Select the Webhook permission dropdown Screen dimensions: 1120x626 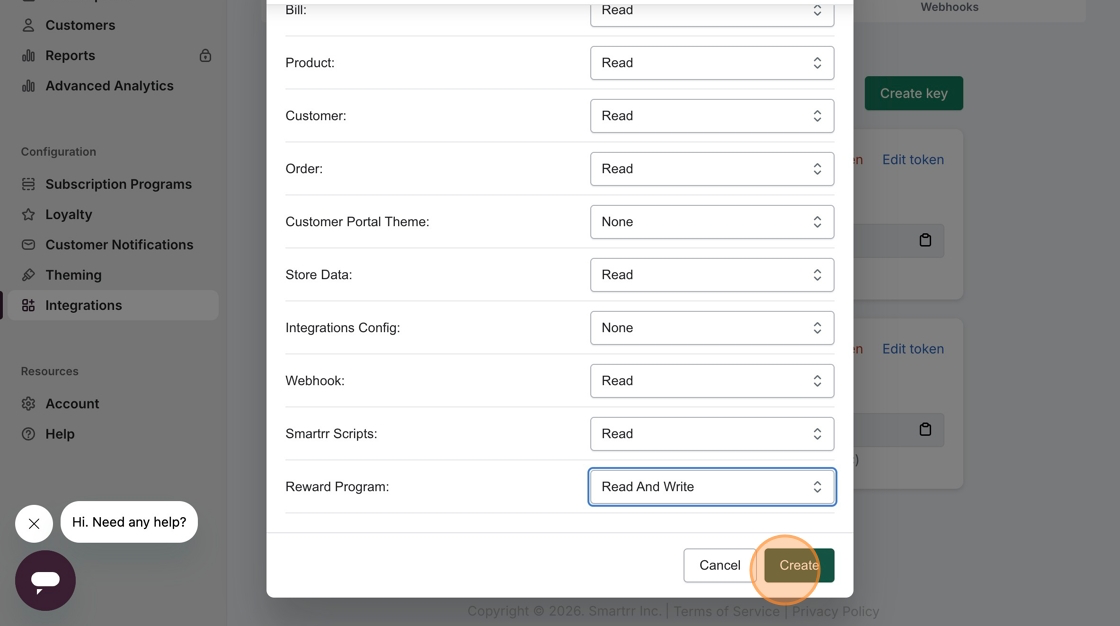click(712, 381)
